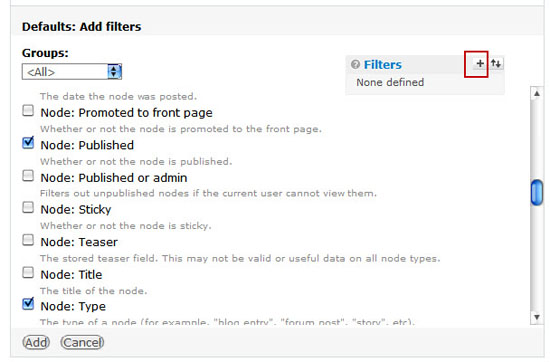Click the scrollbar up arrow
Screen dimensions: 550x362
point(537,93)
